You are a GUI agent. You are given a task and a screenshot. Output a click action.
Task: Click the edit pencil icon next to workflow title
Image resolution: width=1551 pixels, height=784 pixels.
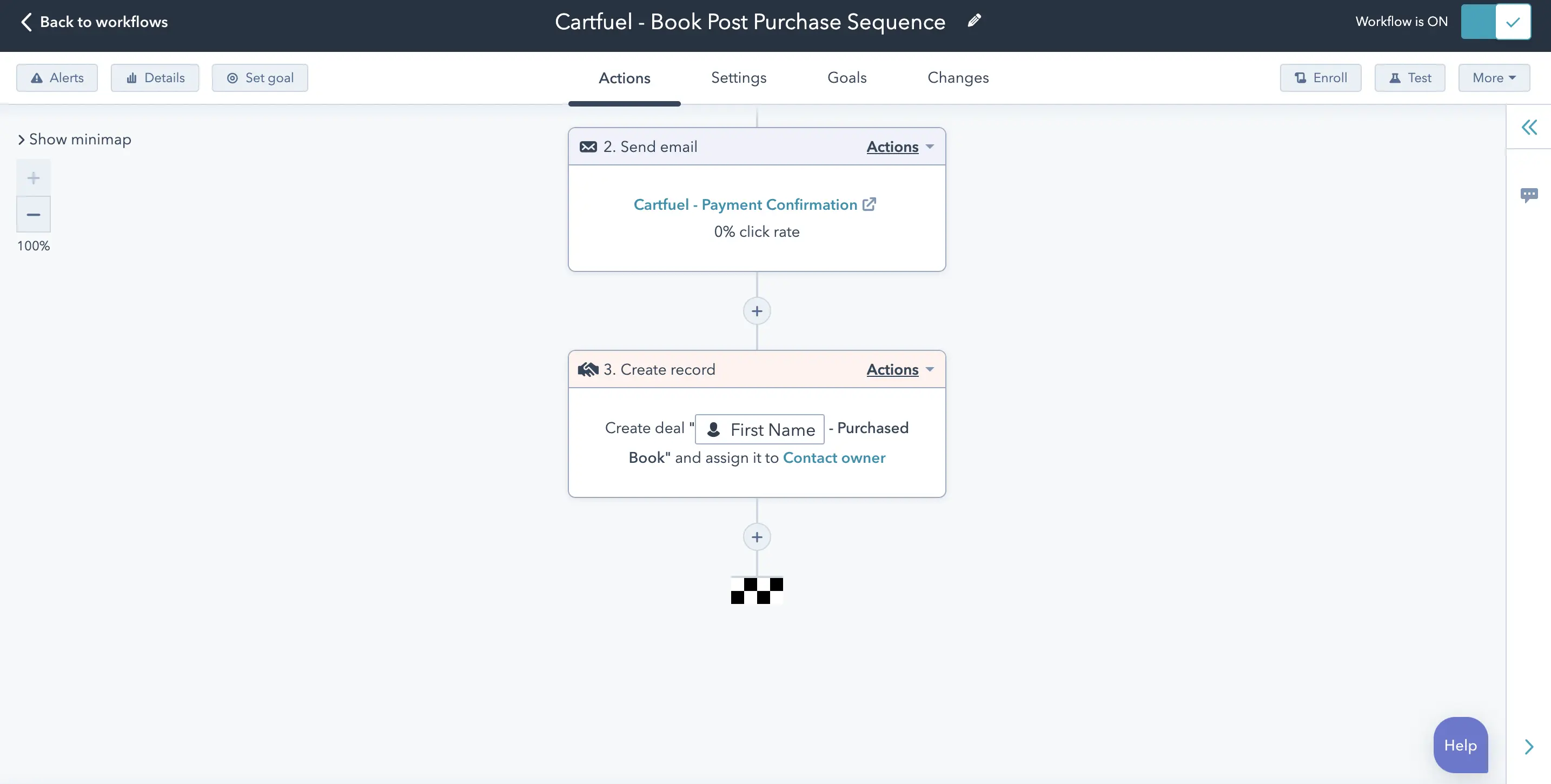click(x=975, y=22)
